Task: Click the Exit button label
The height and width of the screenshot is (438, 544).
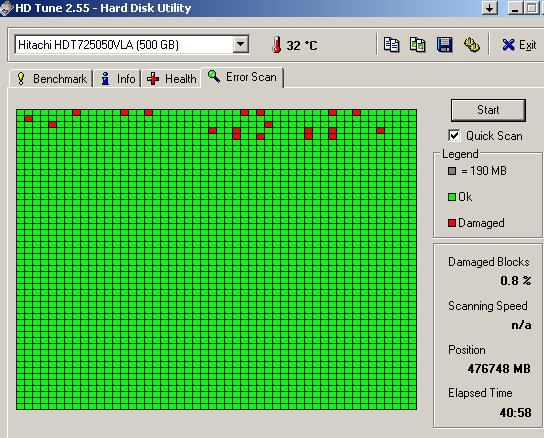Action: (527, 45)
